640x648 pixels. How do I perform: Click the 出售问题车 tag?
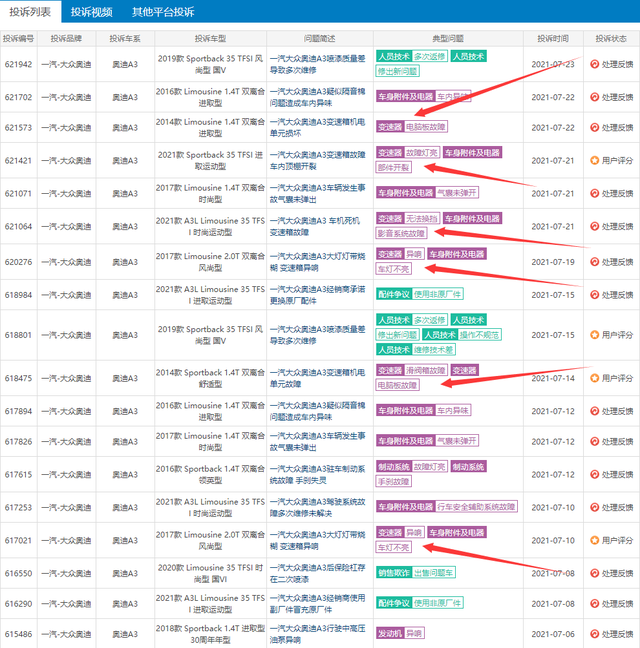(x=434, y=574)
